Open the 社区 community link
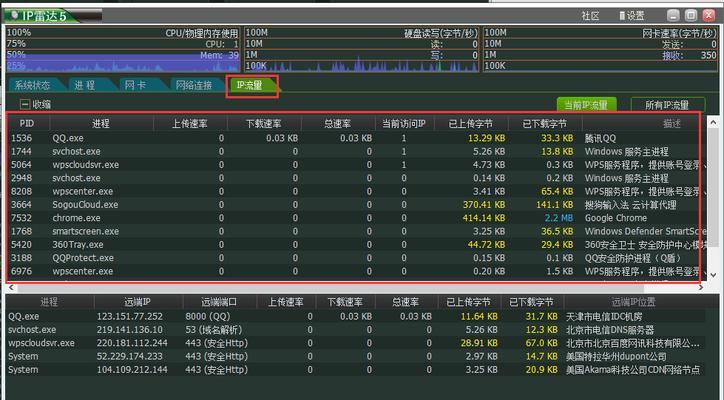Screen dimensions: 724x400 click(590, 16)
